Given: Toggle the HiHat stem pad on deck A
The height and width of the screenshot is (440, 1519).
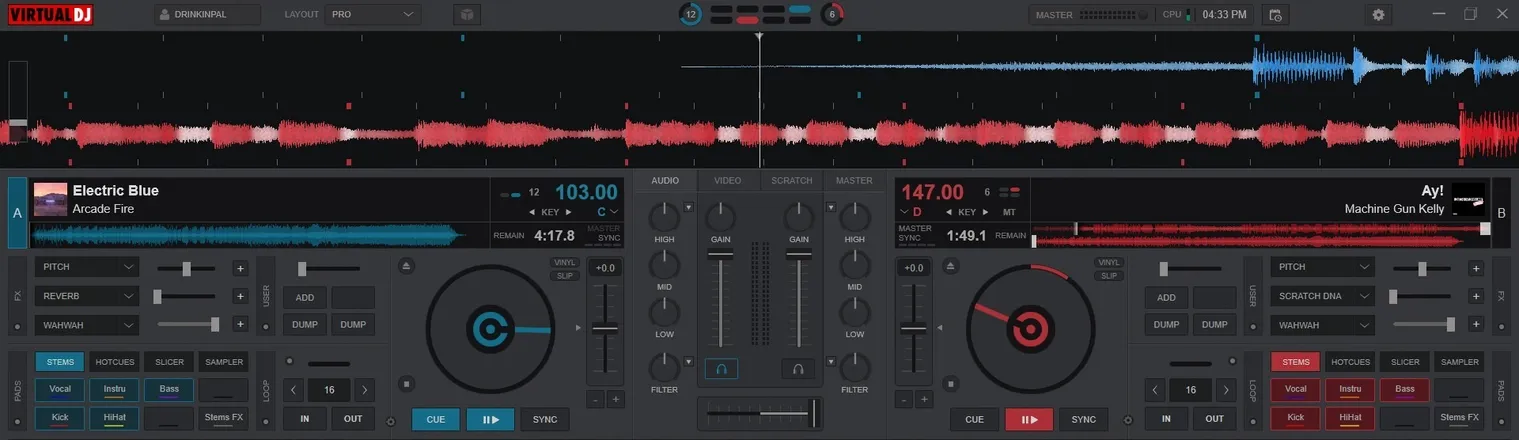Looking at the screenshot, I should pyautogui.click(x=114, y=418).
